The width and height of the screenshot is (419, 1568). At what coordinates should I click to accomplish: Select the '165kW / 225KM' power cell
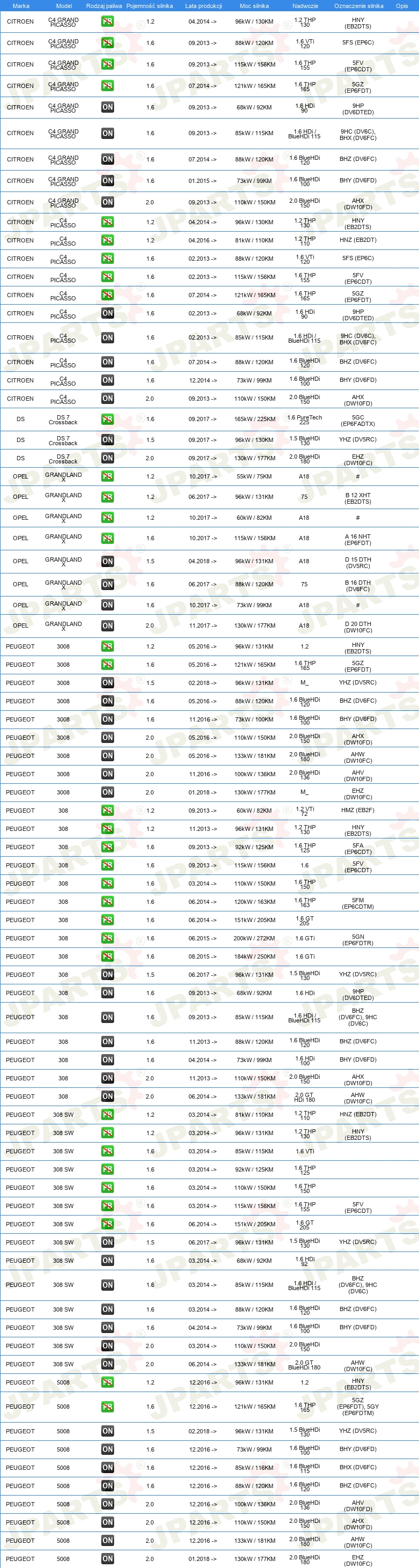point(255,419)
